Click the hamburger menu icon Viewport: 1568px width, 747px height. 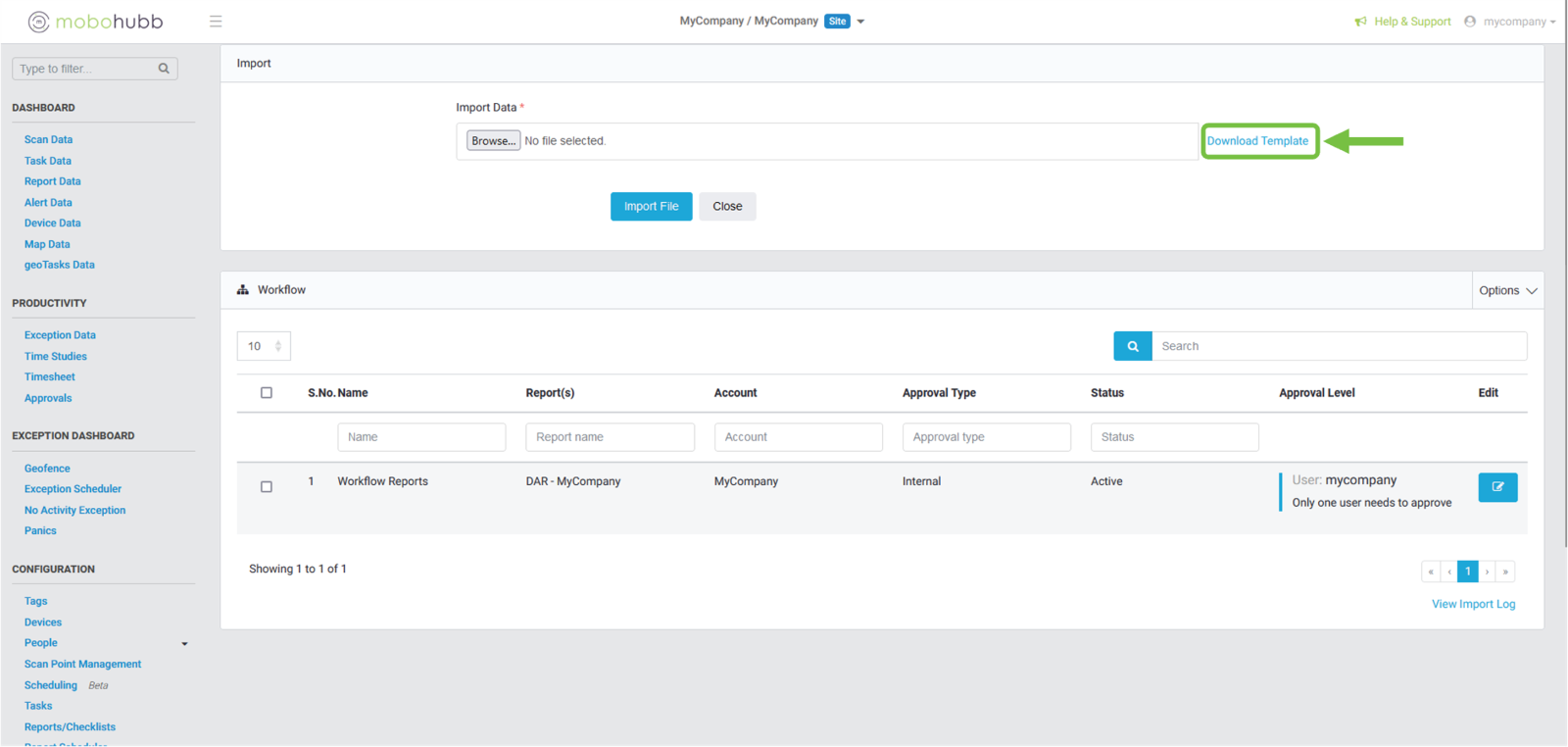[216, 22]
